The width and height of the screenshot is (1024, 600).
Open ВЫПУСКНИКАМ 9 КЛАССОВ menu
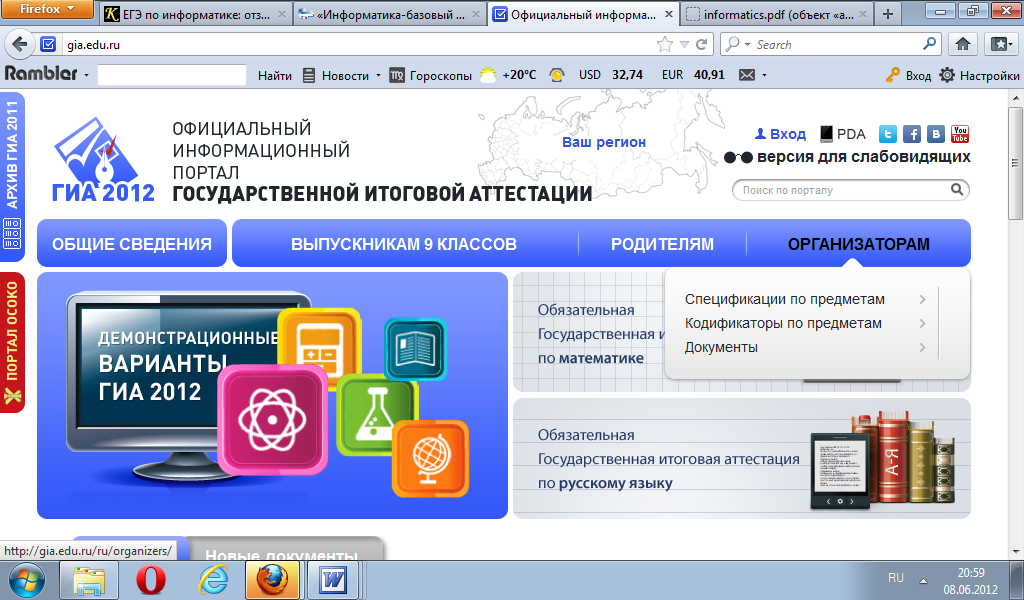[x=404, y=244]
